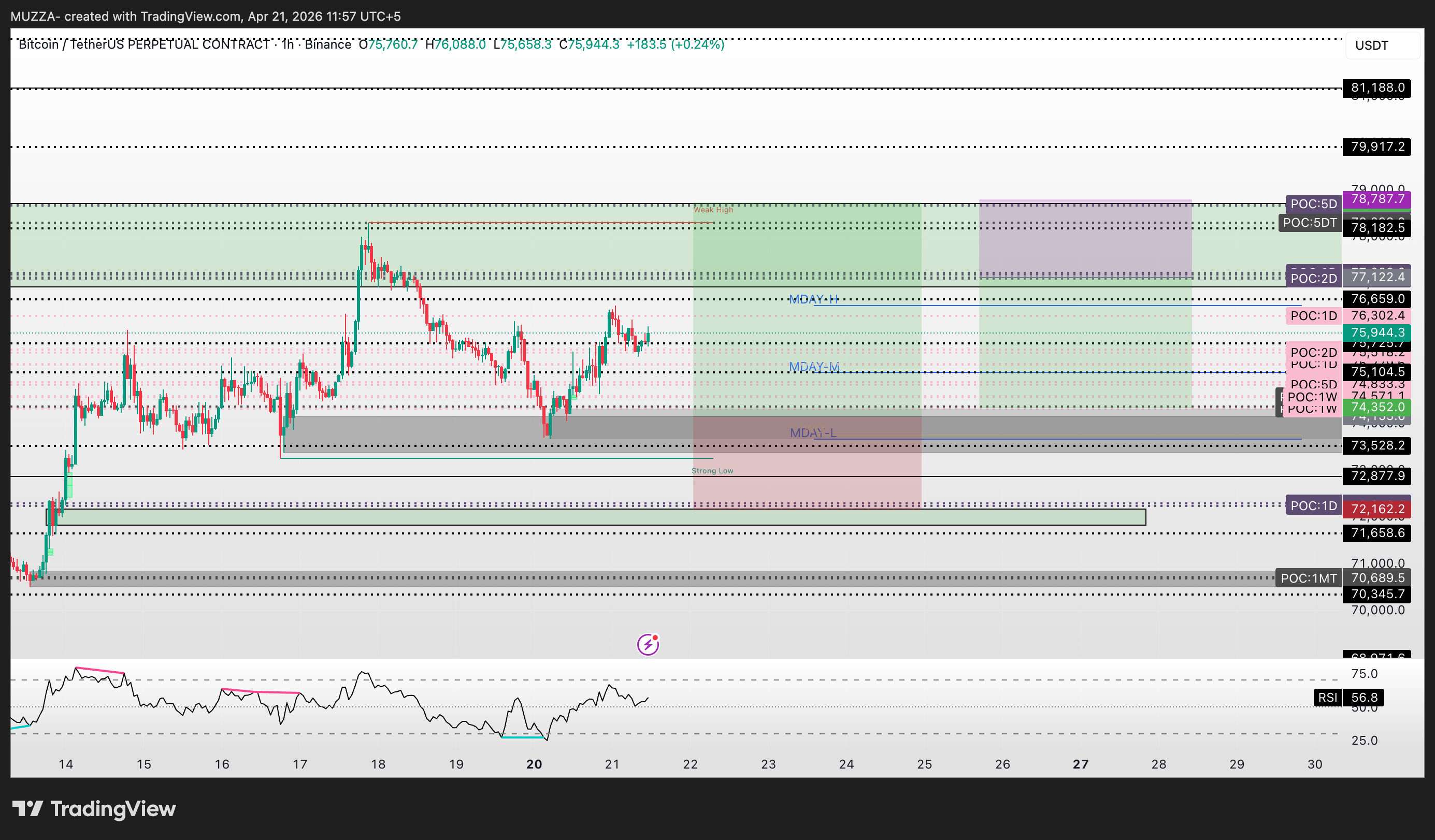
Task: Click the green current price tag 75,944.3
Action: 1377,332
